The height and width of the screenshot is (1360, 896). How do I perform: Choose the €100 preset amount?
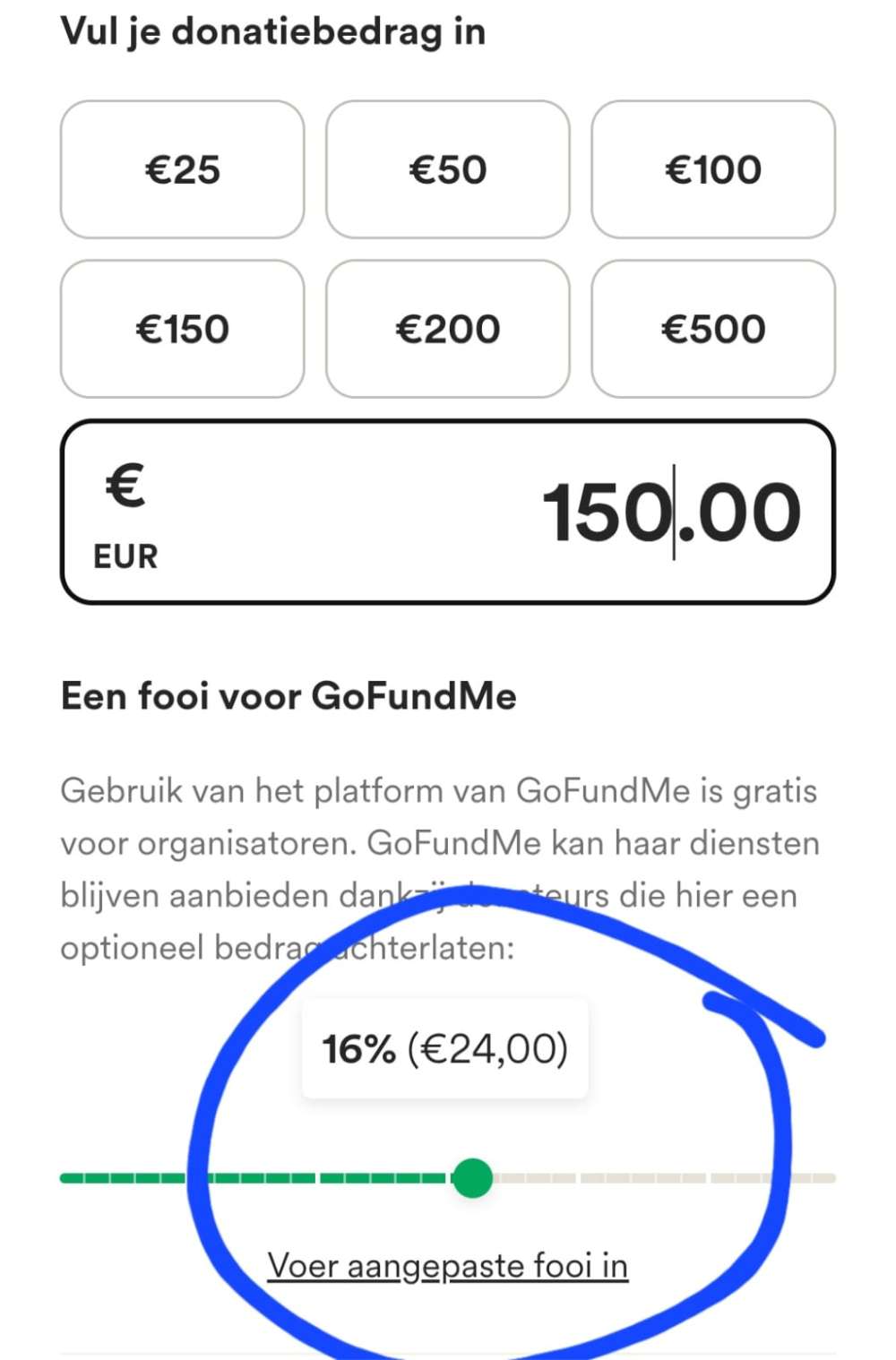click(x=714, y=169)
